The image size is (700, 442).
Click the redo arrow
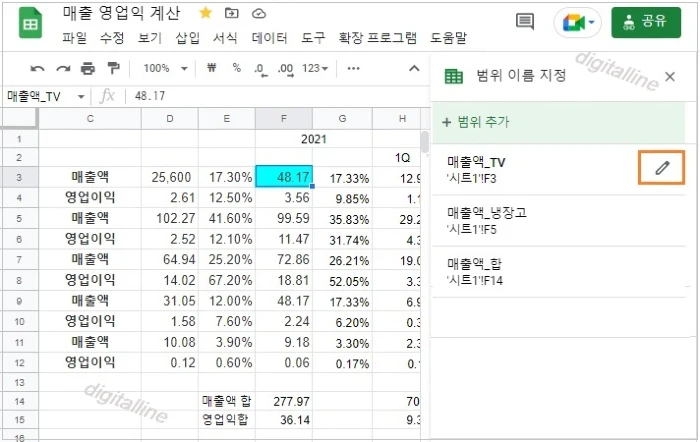pyautogui.click(x=63, y=68)
